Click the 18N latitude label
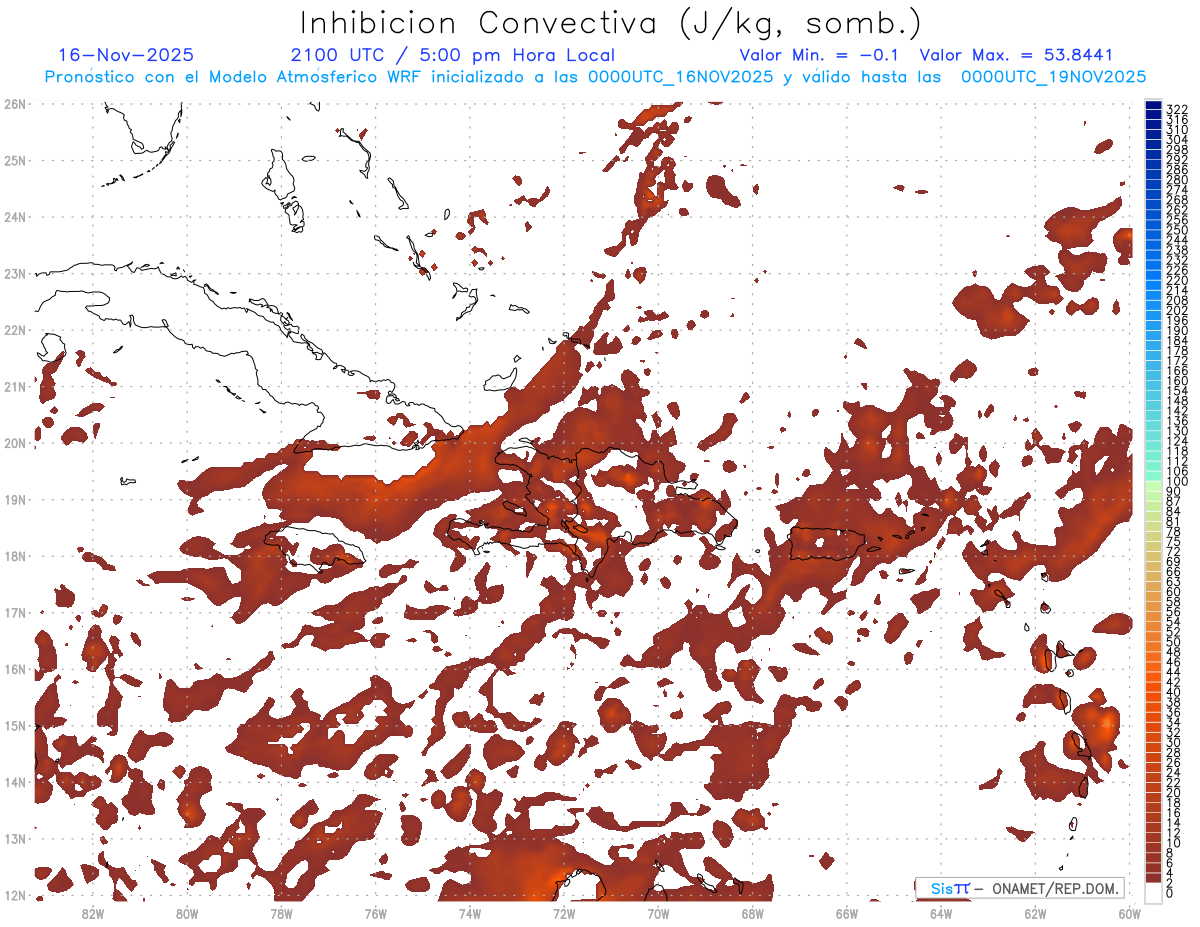The height and width of the screenshot is (927, 1200). pos(15,556)
